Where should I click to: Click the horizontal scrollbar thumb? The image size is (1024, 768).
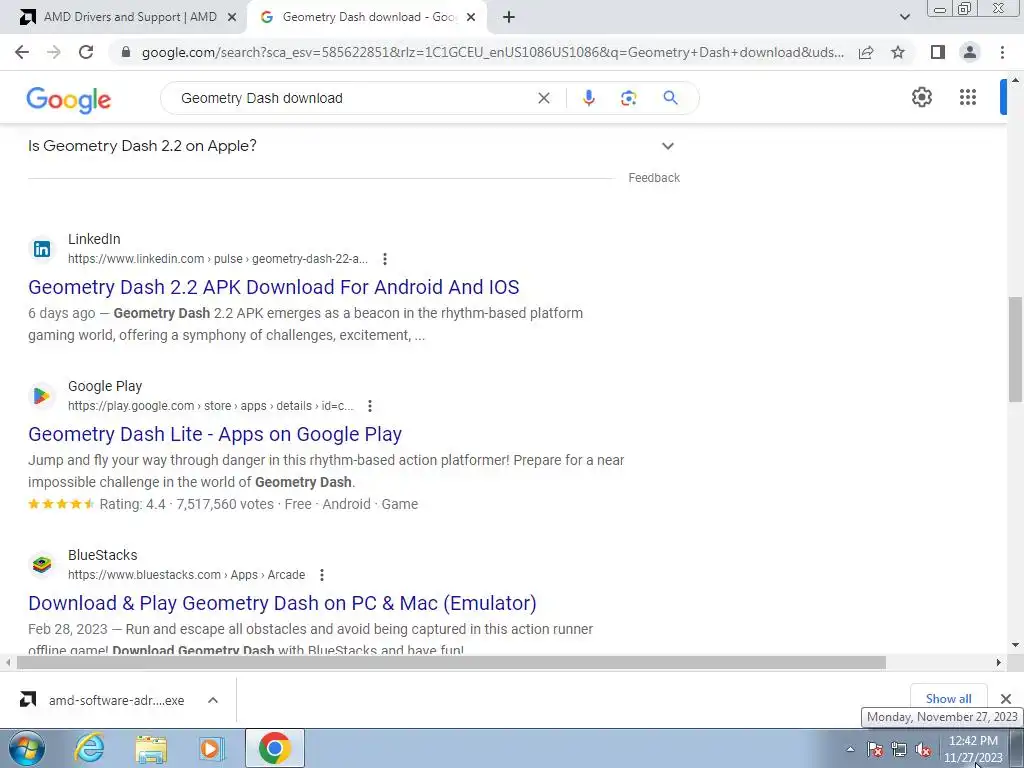point(451,662)
